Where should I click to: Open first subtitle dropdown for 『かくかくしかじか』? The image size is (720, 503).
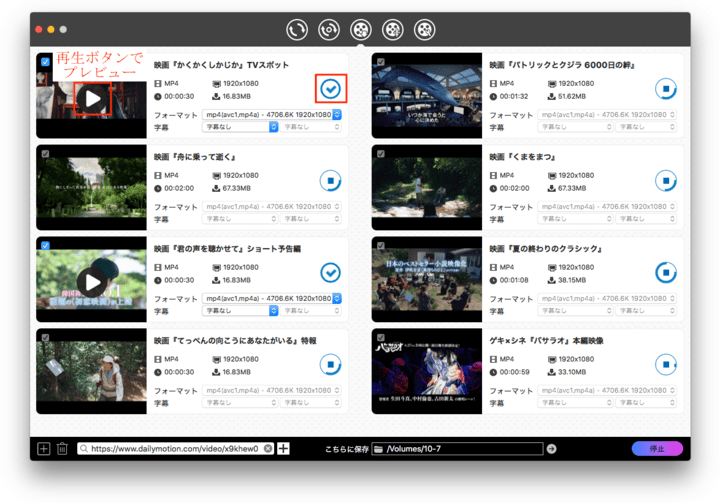pos(240,127)
